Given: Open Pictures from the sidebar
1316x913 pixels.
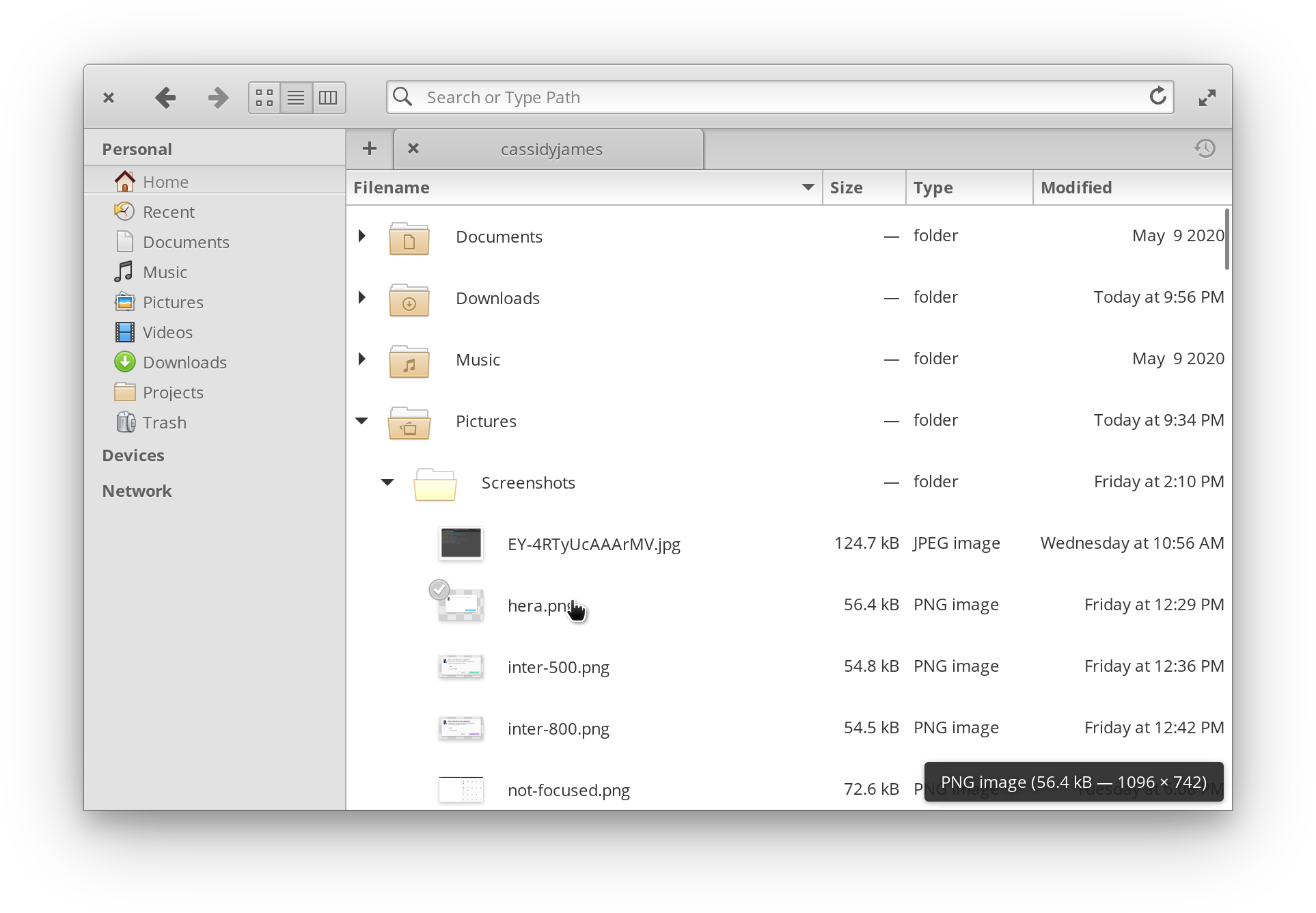Looking at the screenshot, I should 172,301.
